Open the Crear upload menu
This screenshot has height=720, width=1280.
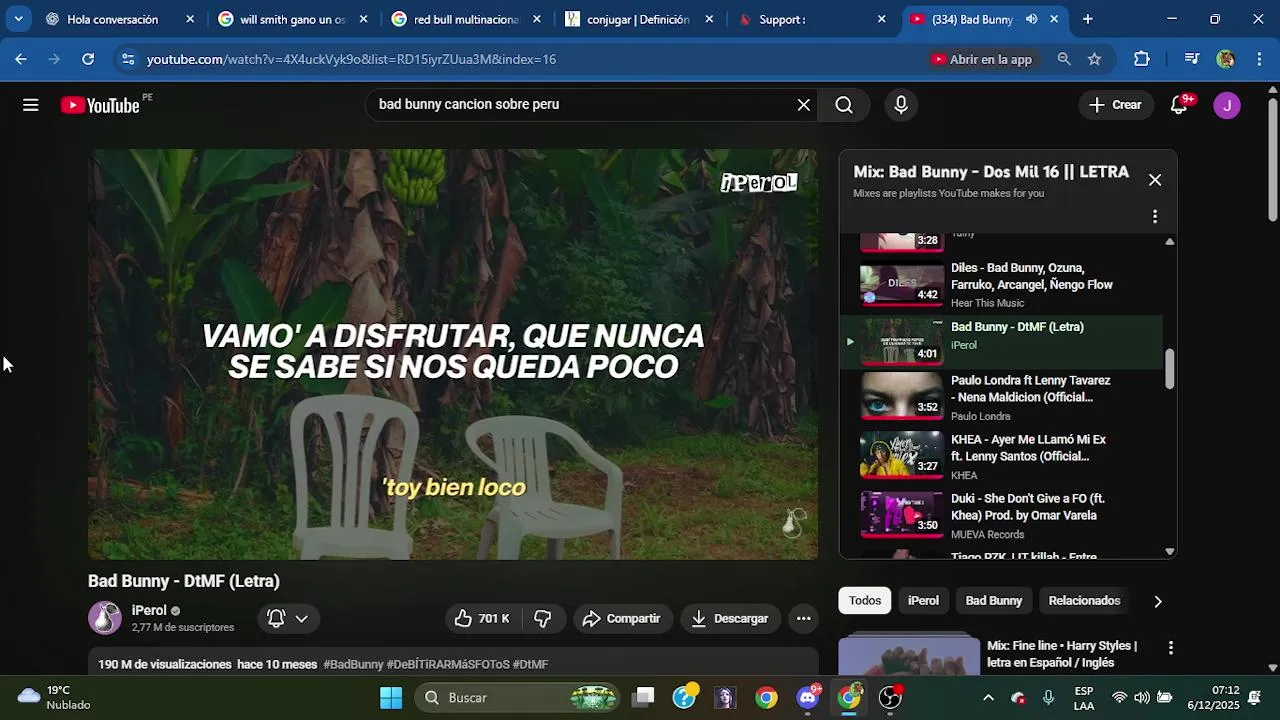point(1115,105)
